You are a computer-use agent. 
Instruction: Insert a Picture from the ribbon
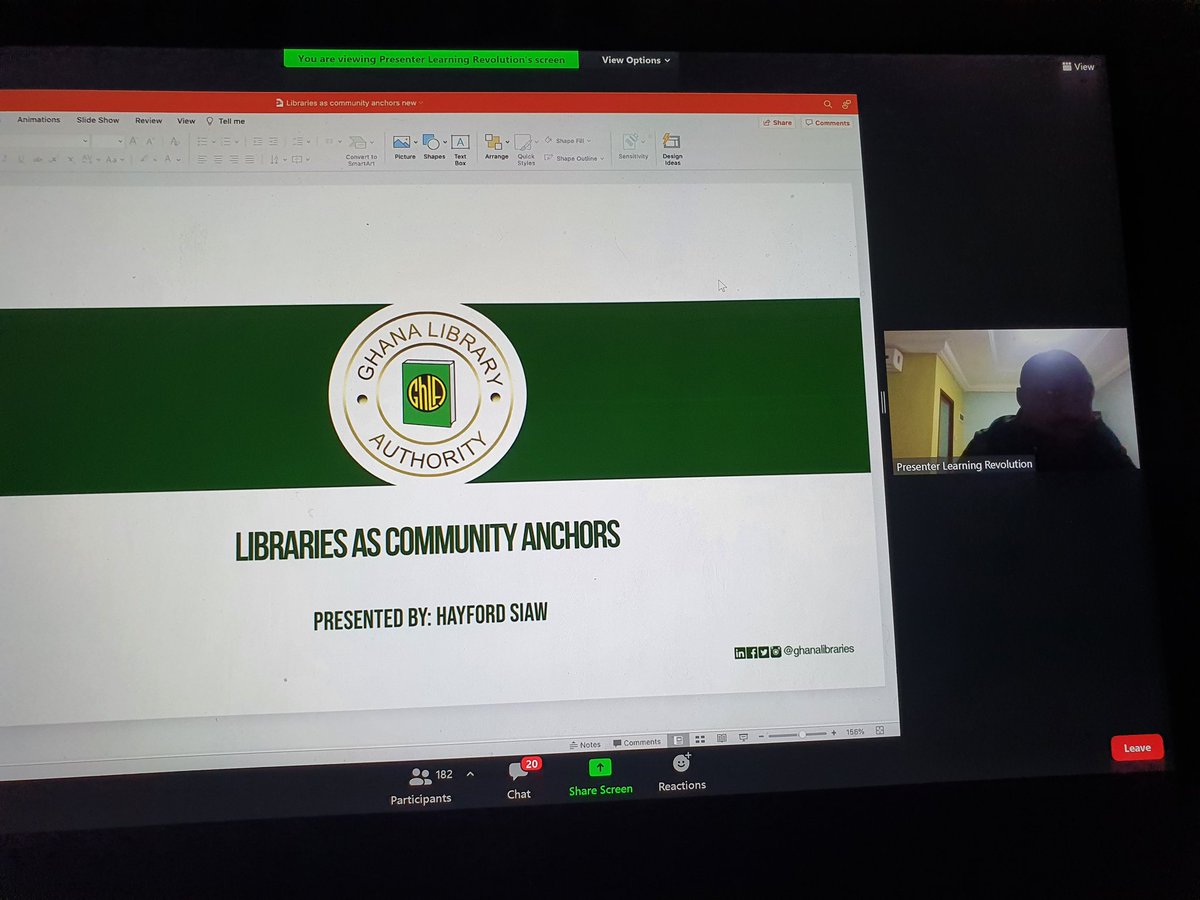click(x=402, y=147)
